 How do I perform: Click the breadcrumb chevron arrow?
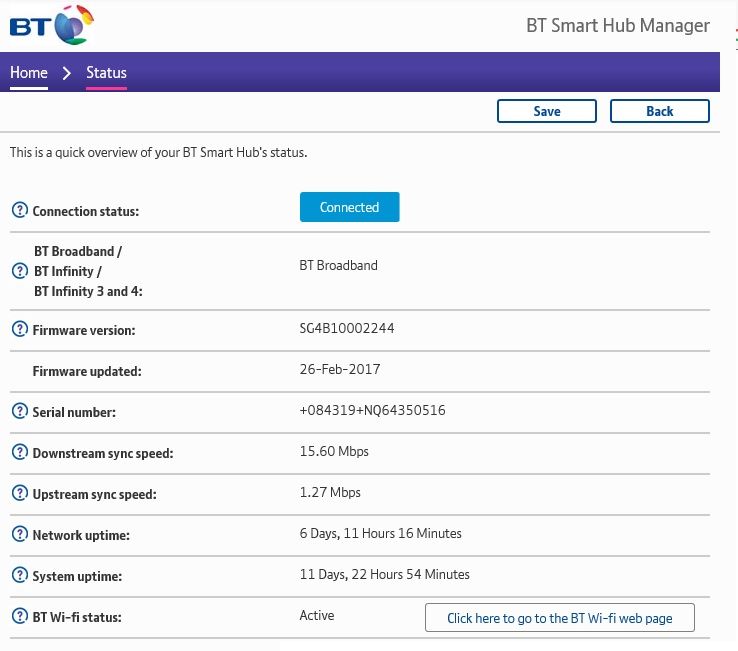point(67,73)
